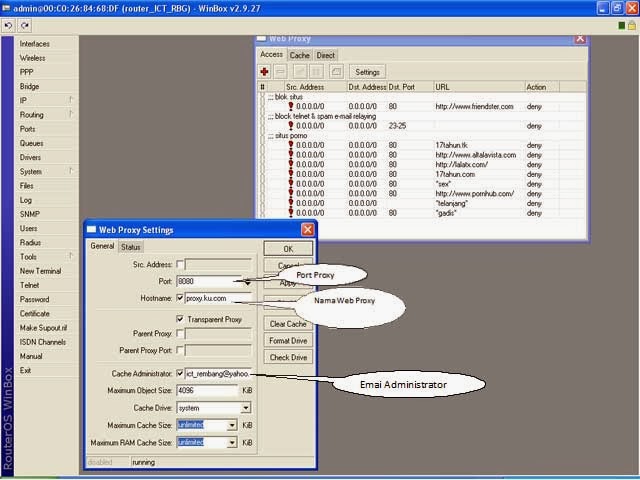Toggle the Hostname checkbox
The image size is (640, 480).
(180, 298)
